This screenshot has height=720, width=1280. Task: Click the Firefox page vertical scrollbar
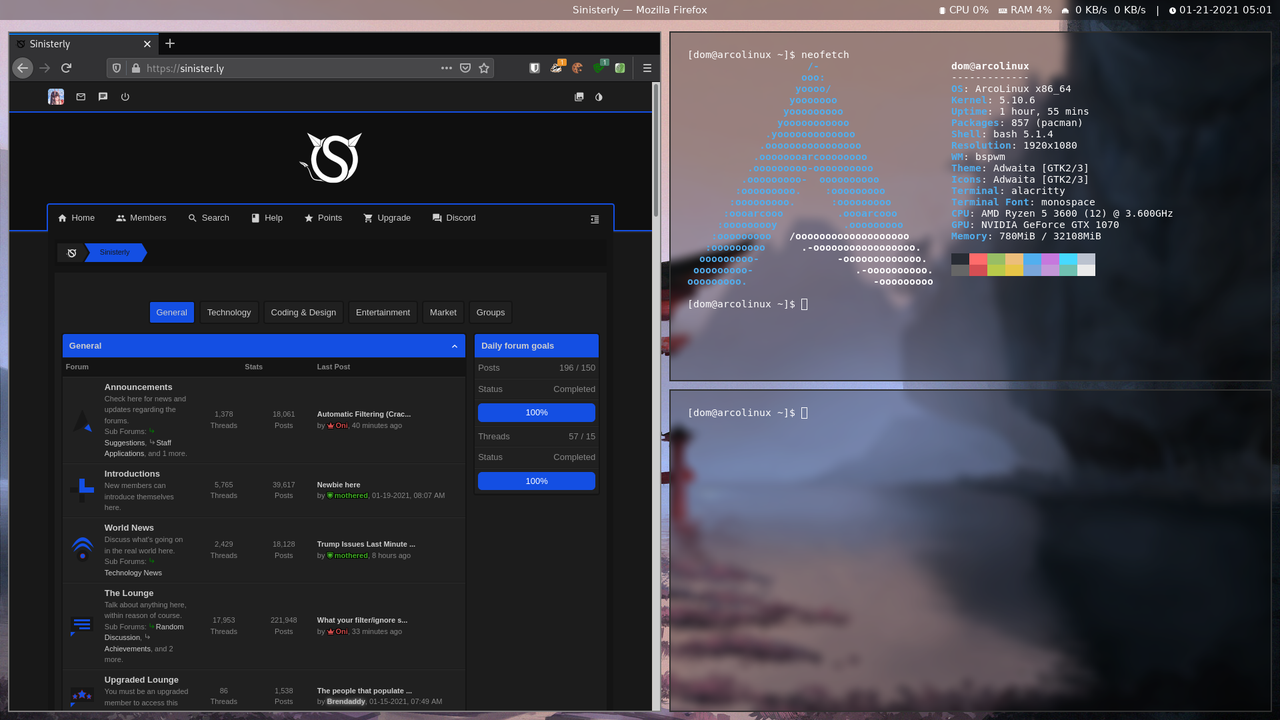(x=656, y=150)
